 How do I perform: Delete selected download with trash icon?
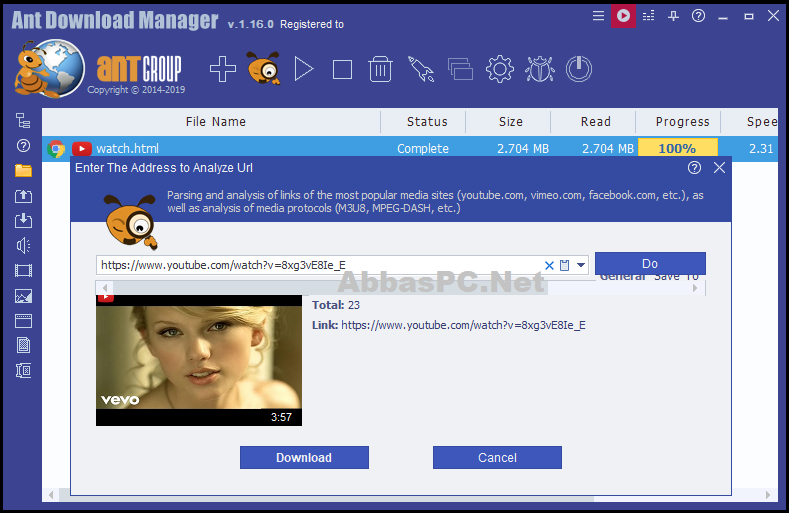pos(380,69)
